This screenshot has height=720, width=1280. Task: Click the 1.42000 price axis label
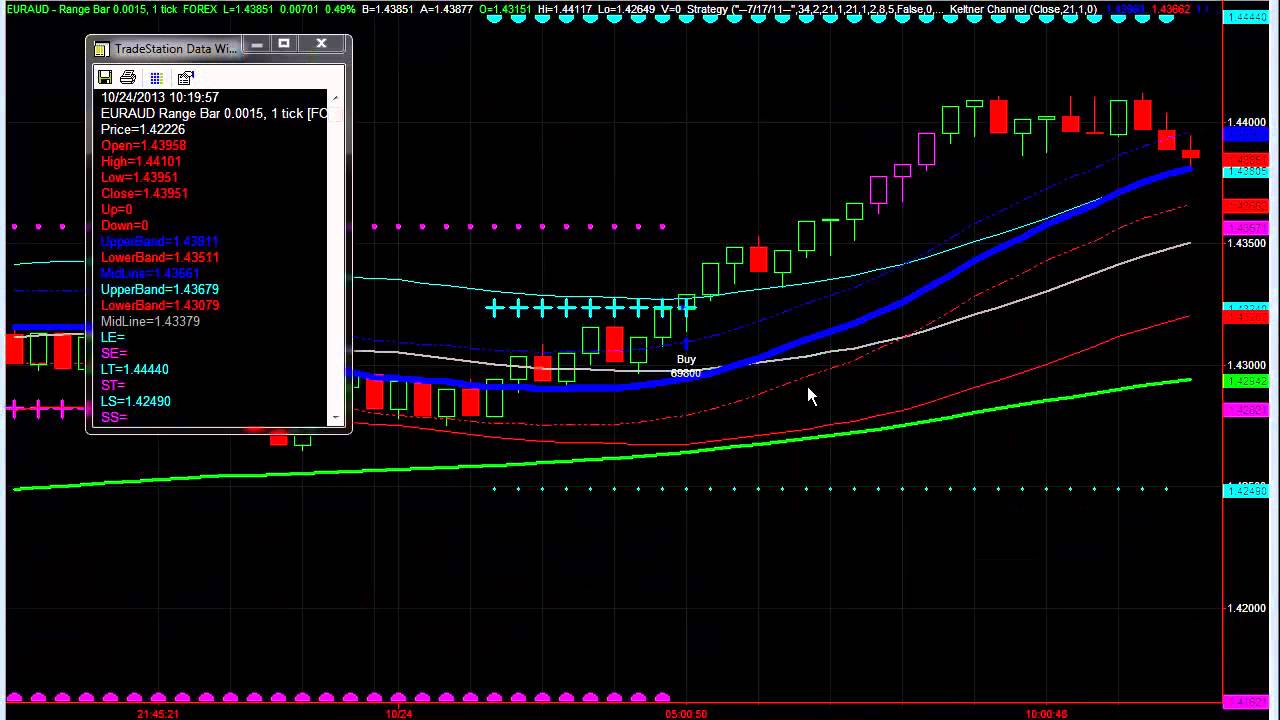point(1246,608)
